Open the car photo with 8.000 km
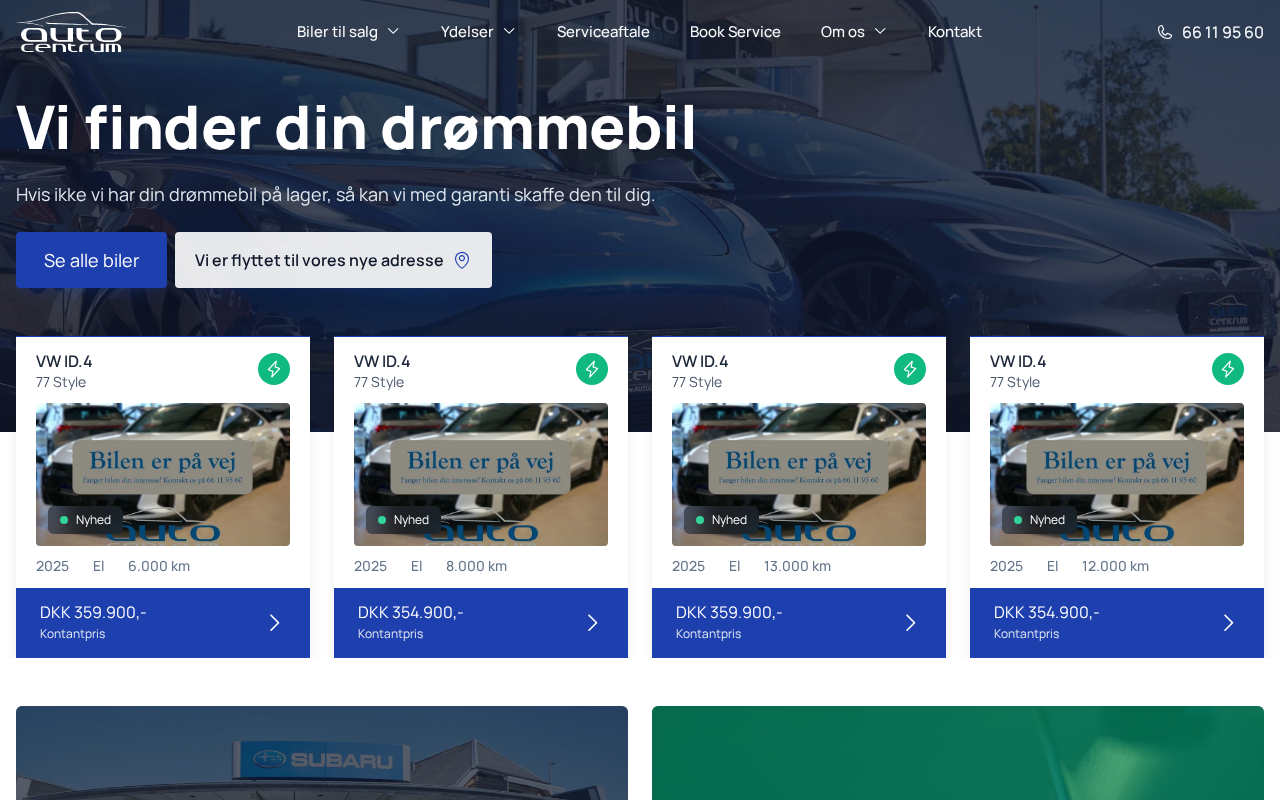 pos(481,474)
